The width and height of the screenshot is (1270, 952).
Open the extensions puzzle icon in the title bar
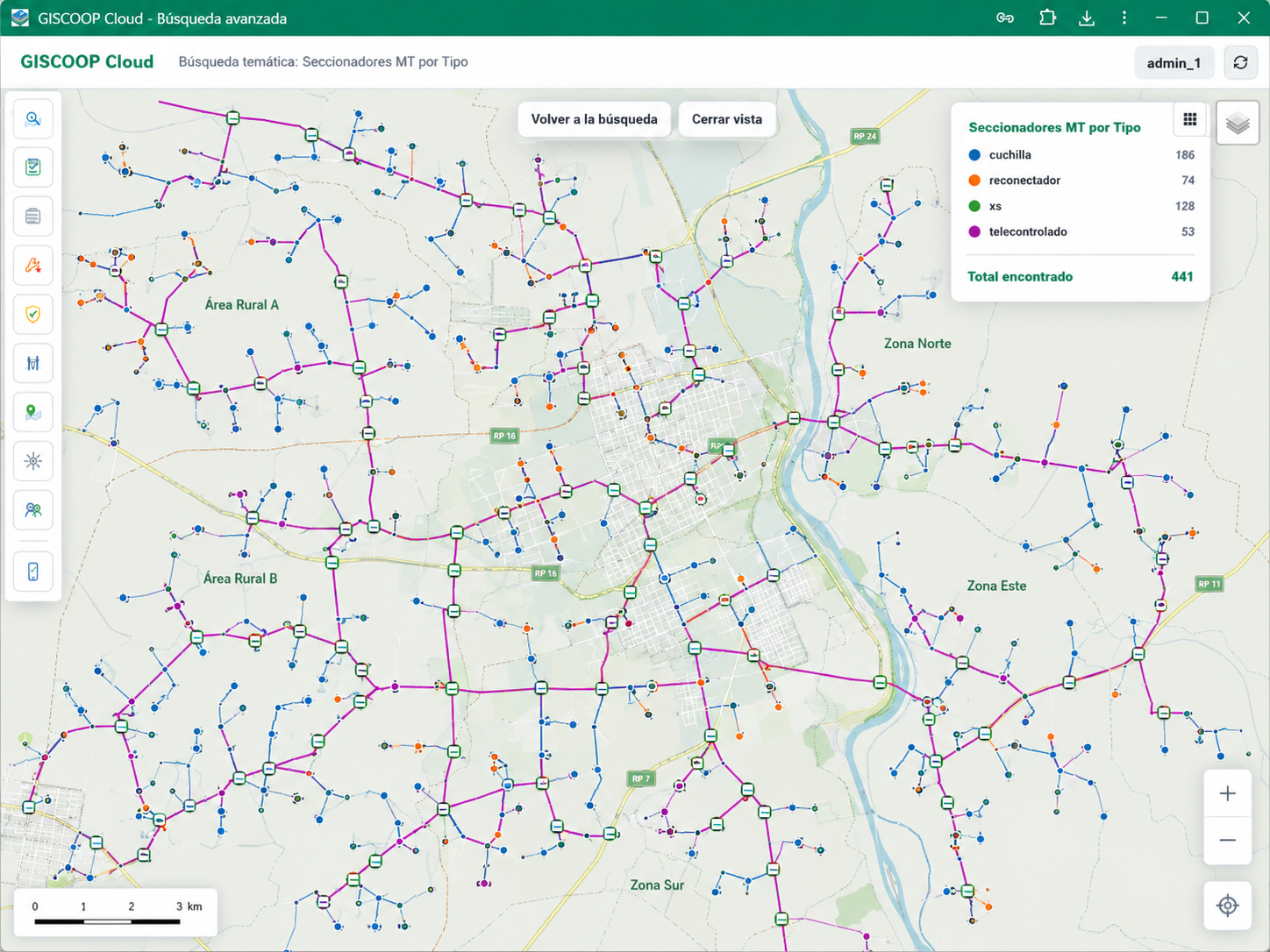(x=1047, y=18)
